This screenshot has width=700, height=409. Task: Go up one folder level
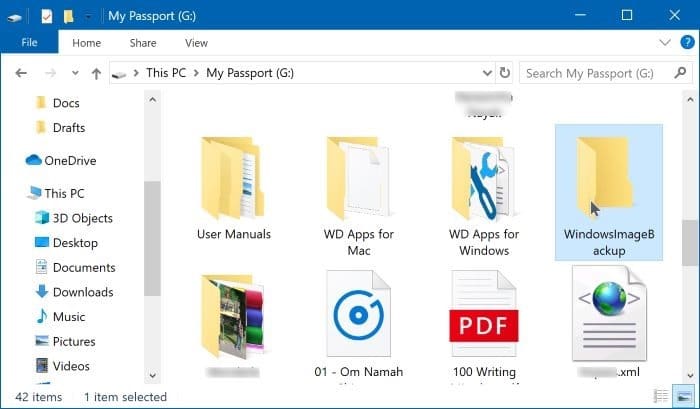[x=96, y=73]
